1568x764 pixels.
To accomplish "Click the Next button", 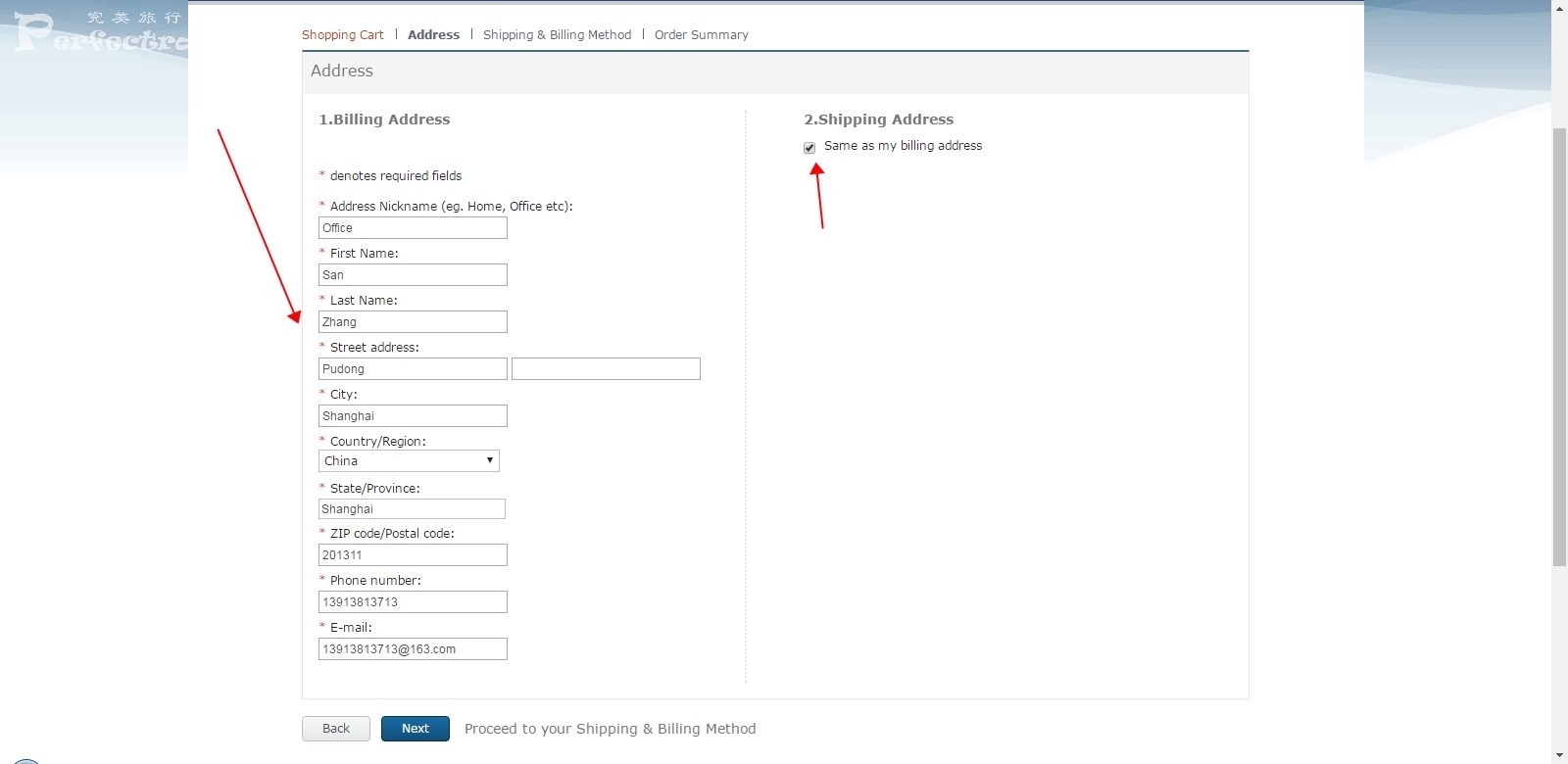I will point(416,729).
